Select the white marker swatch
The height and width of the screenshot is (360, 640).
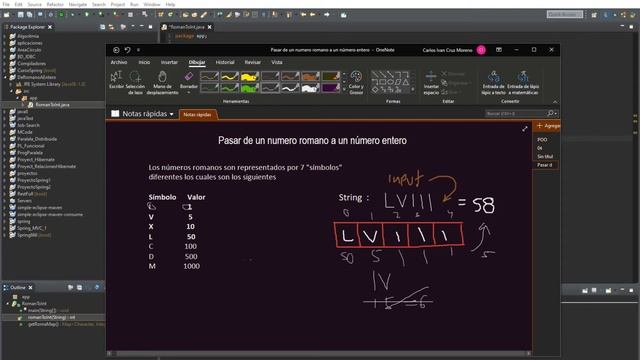click(310, 87)
